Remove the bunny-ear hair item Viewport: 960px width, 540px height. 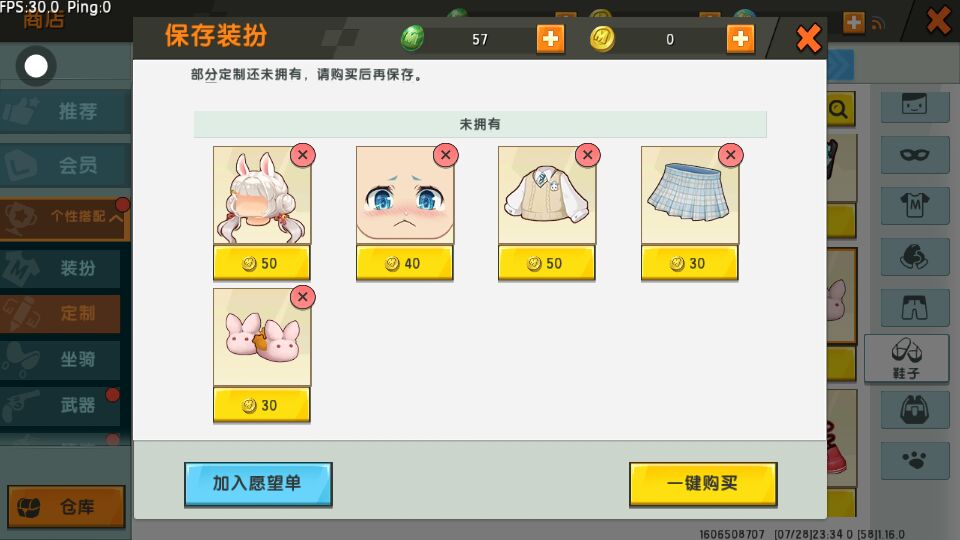pos(303,155)
